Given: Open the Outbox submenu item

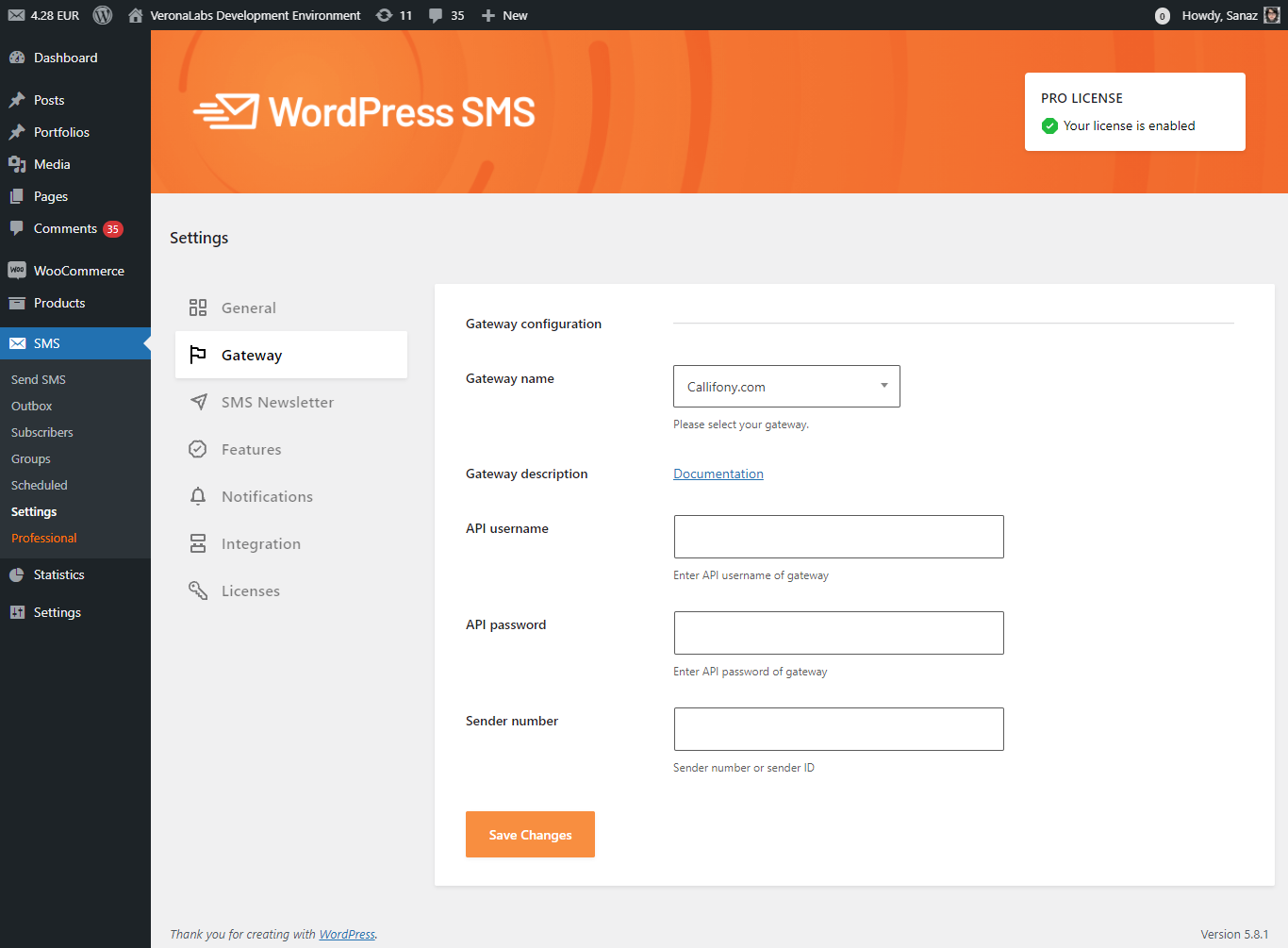Looking at the screenshot, I should tap(32, 406).
